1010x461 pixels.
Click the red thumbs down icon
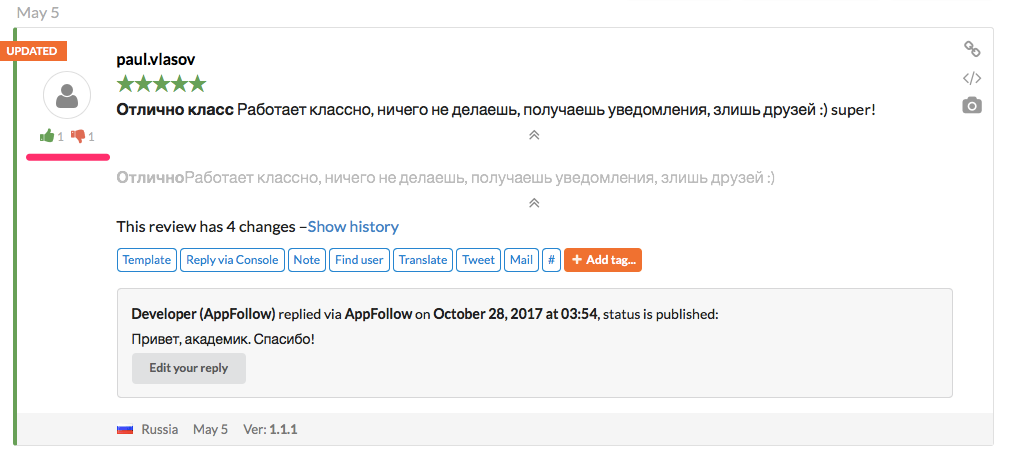click(x=77, y=137)
